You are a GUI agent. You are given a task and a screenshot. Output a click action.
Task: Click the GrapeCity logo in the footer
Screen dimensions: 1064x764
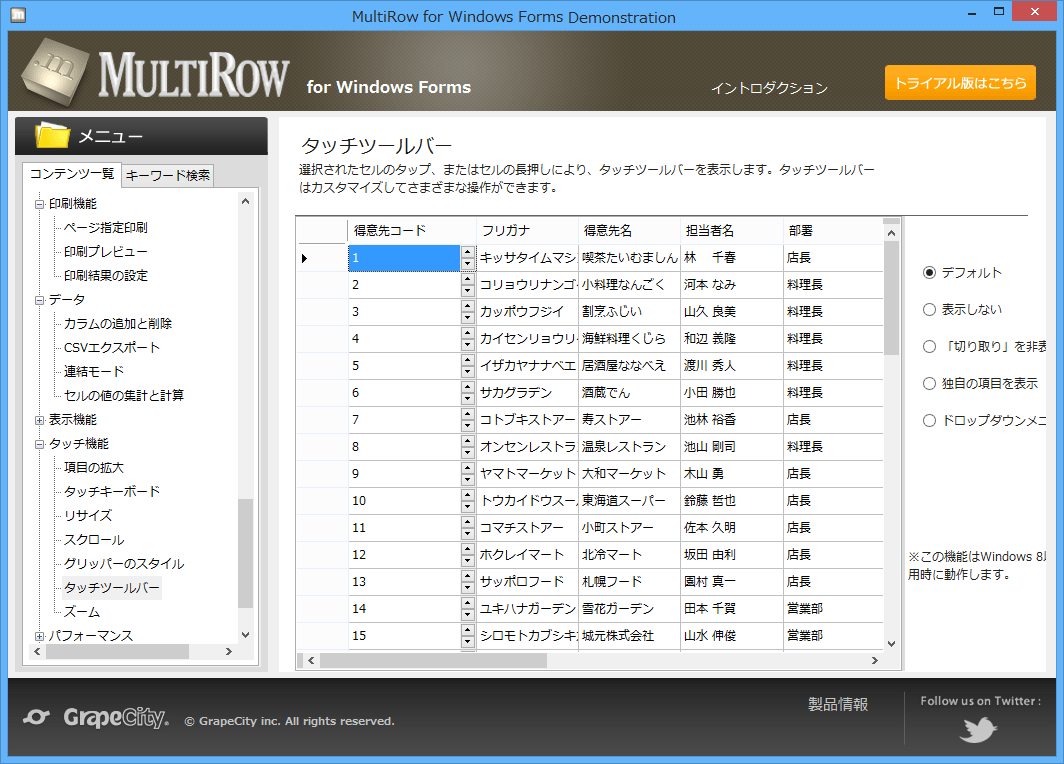(x=95, y=718)
